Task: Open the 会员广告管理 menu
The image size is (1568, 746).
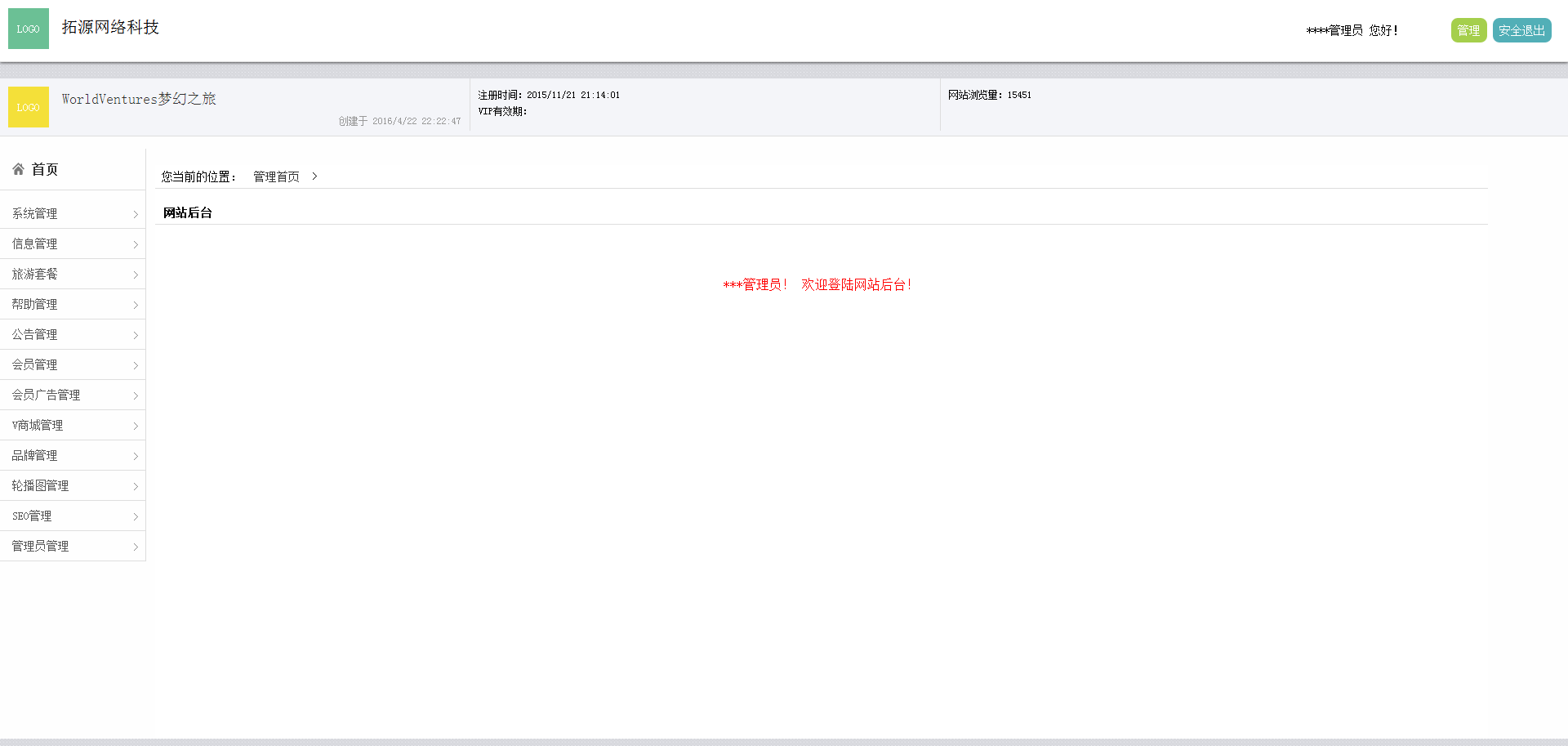Action: coord(73,395)
